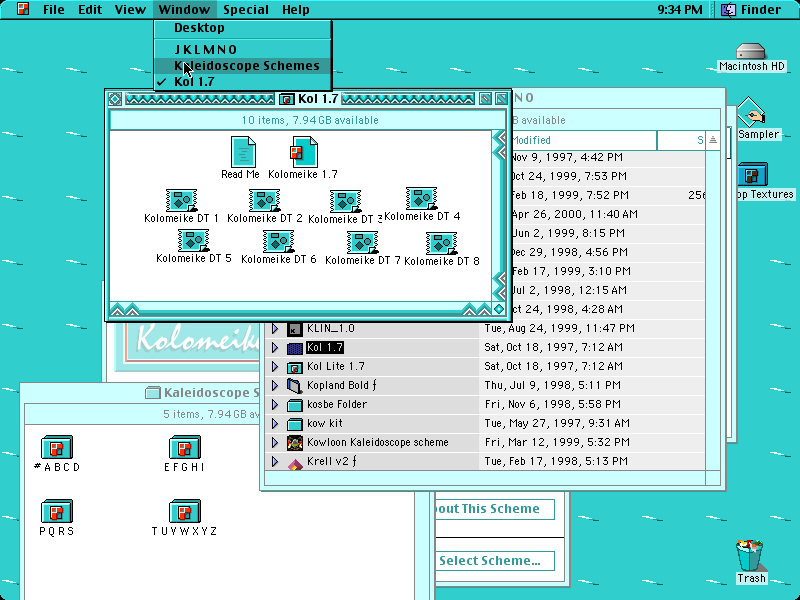The width and height of the screenshot is (800, 600).
Task: Select the # A B C D folder icon
Action: (x=57, y=447)
